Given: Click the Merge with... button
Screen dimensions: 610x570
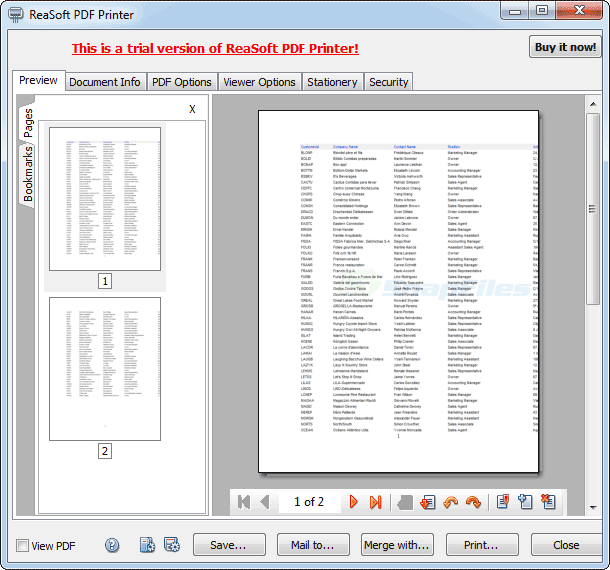Looking at the screenshot, I should coord(397,545).
